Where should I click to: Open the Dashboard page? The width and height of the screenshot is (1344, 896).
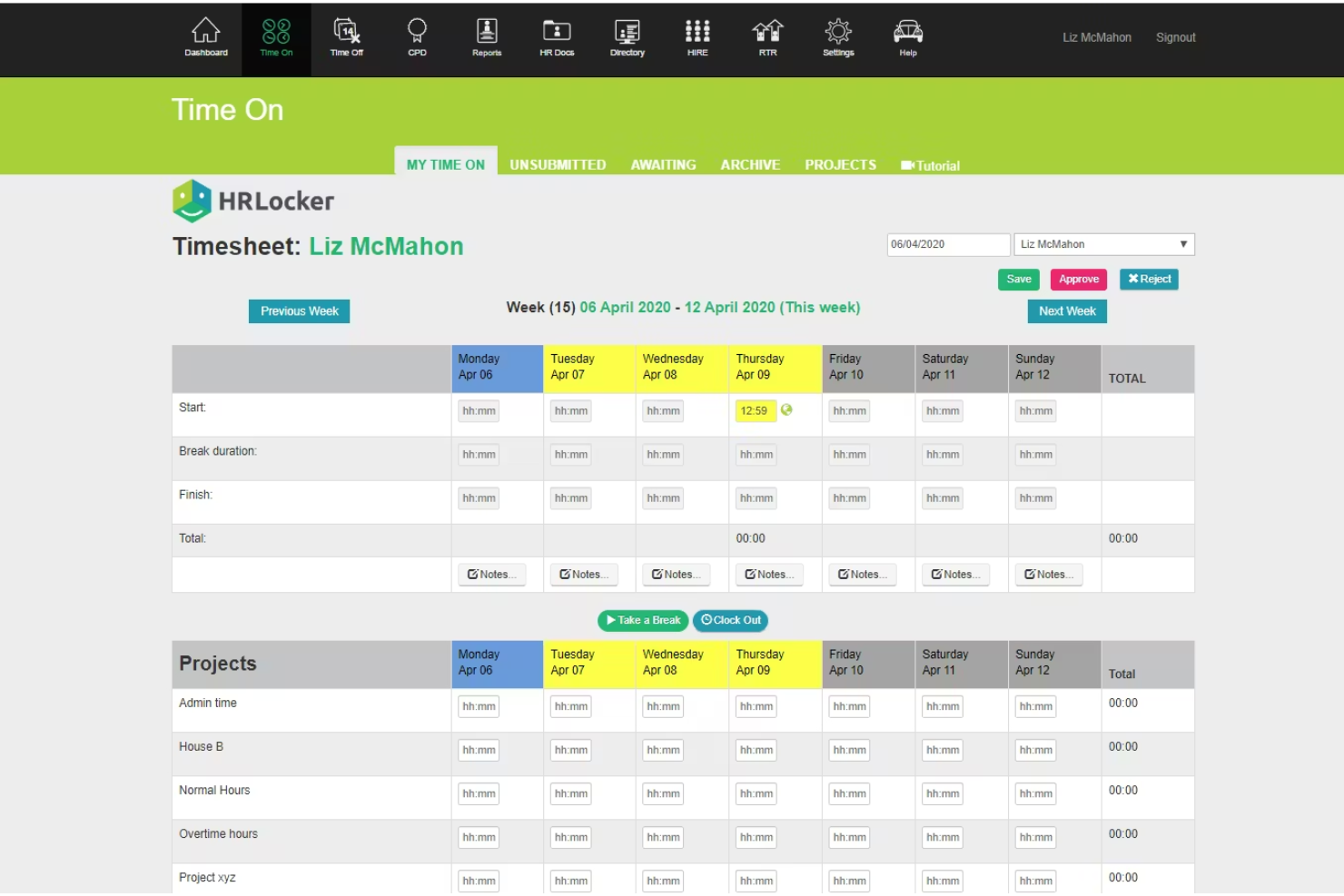click(205, 36)
